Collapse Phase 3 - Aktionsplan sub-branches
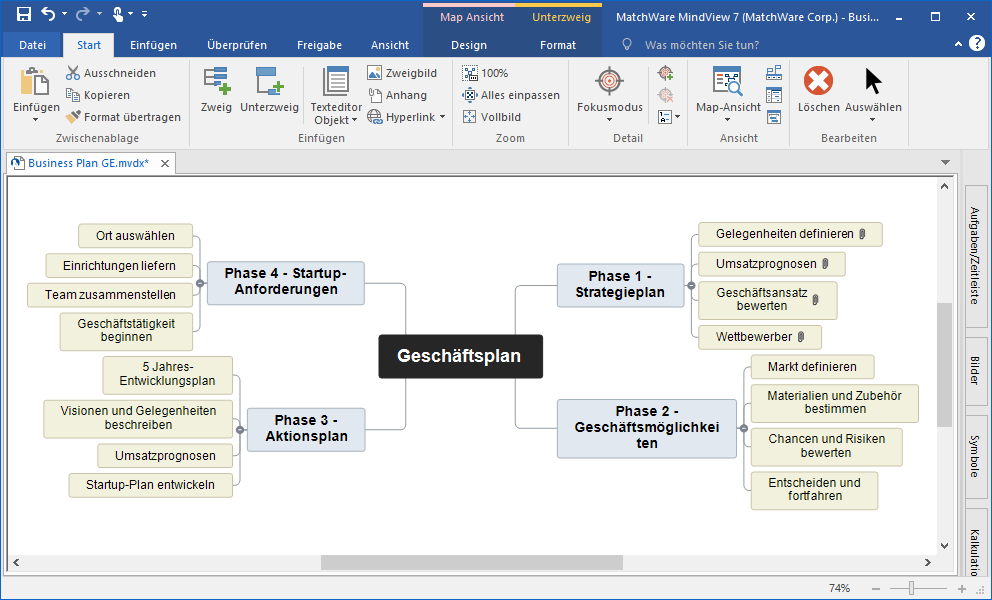 click(240, 430)
